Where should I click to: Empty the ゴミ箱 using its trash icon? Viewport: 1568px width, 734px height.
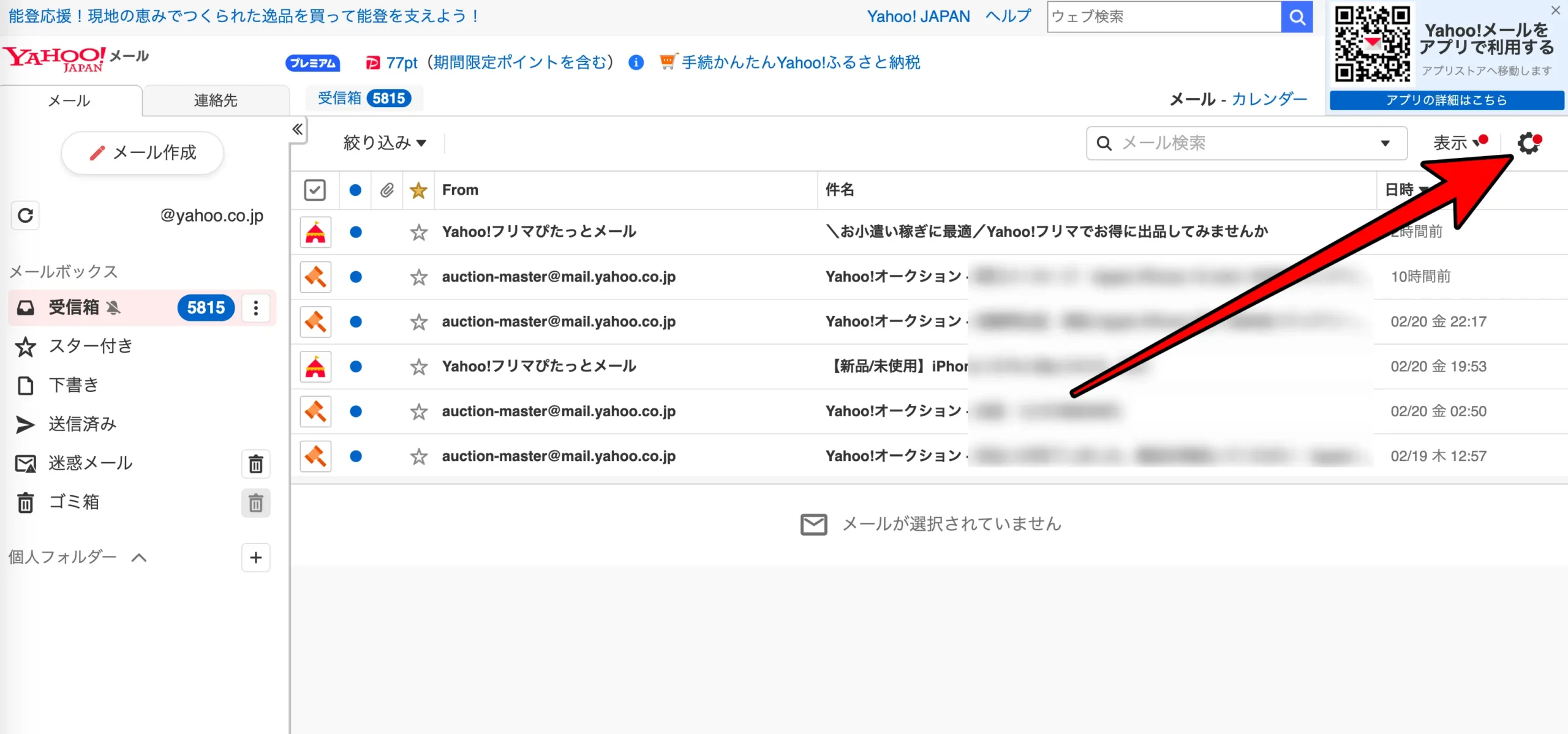pos(256,503)
